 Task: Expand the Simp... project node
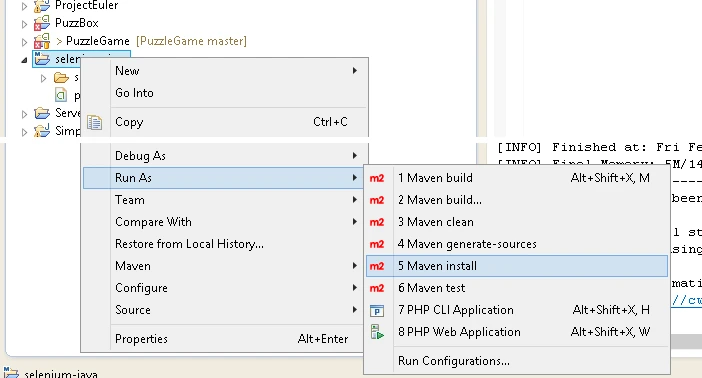[x=25, y=132]
